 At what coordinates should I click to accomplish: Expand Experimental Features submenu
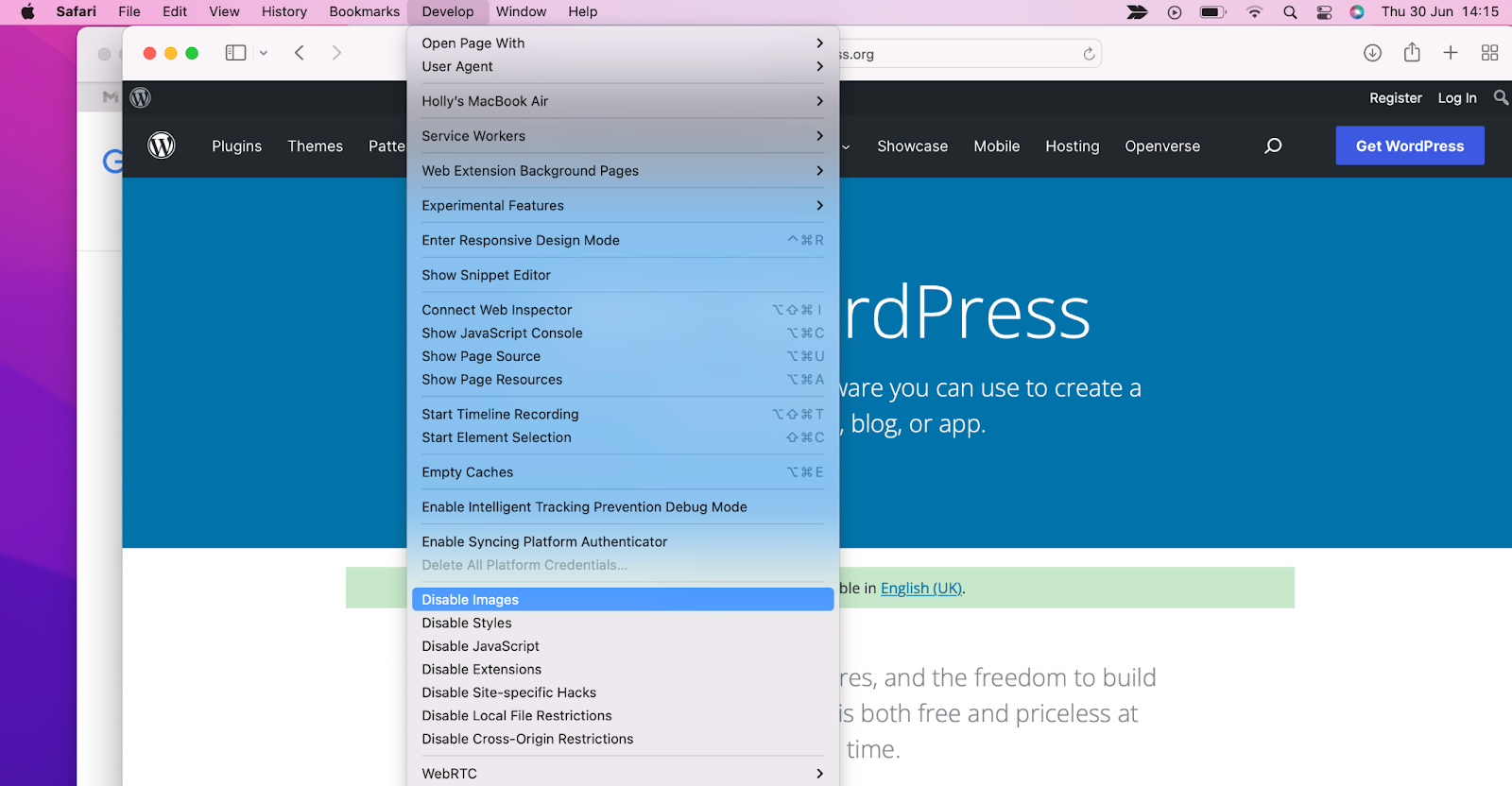(x=623, y=206)
